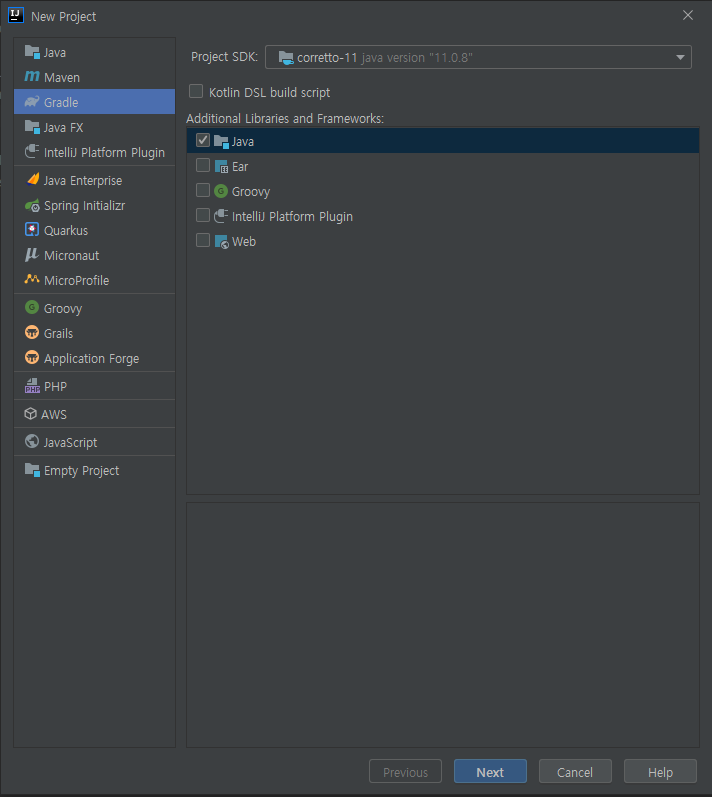Click the Maven 'm' icon
712x797 pixels.
(32, 77)
